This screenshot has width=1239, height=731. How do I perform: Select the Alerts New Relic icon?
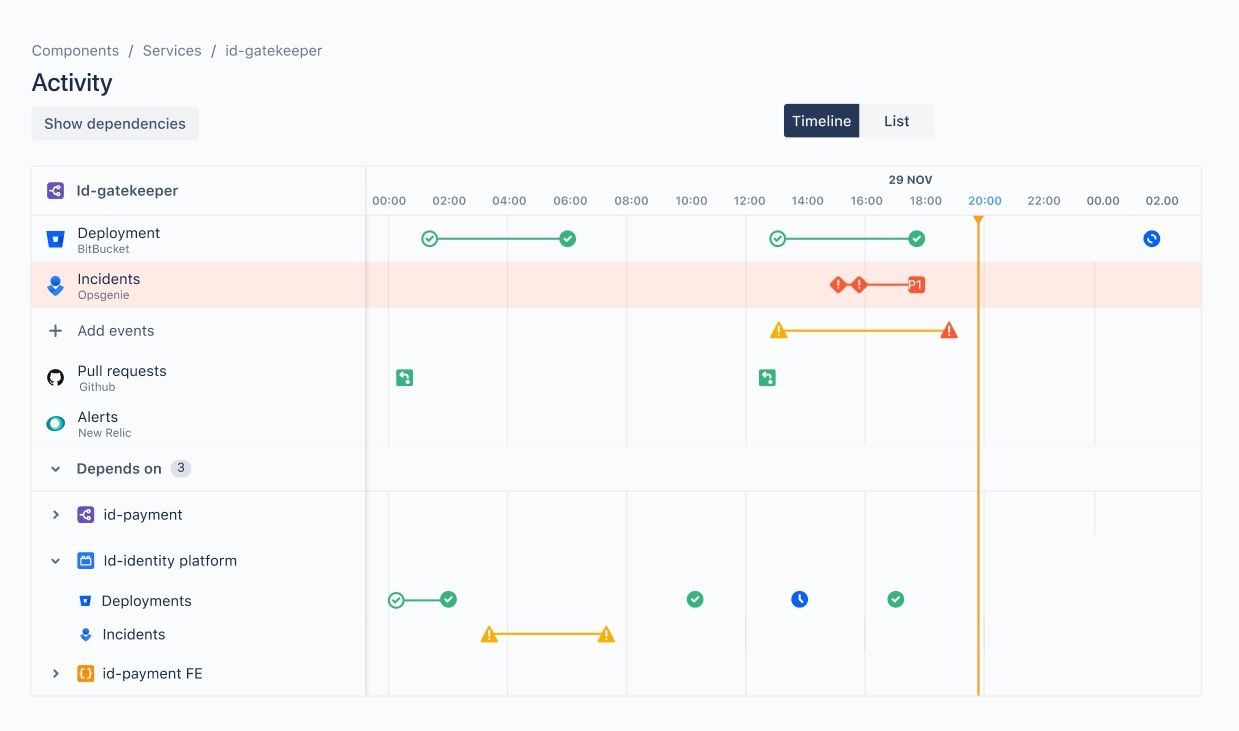coord(55,423)
